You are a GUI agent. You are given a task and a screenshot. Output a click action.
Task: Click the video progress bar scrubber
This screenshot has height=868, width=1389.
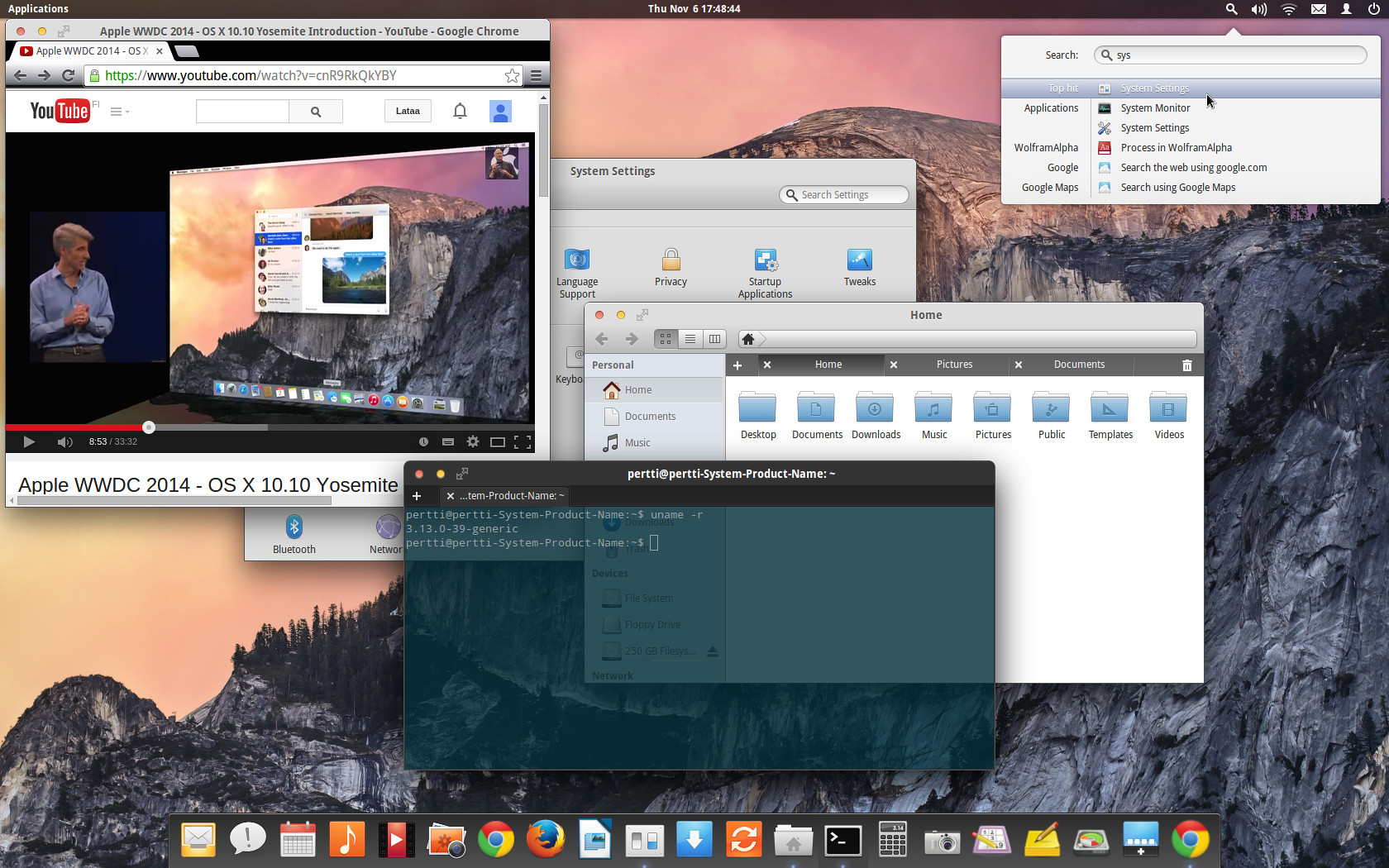[149, 427]
